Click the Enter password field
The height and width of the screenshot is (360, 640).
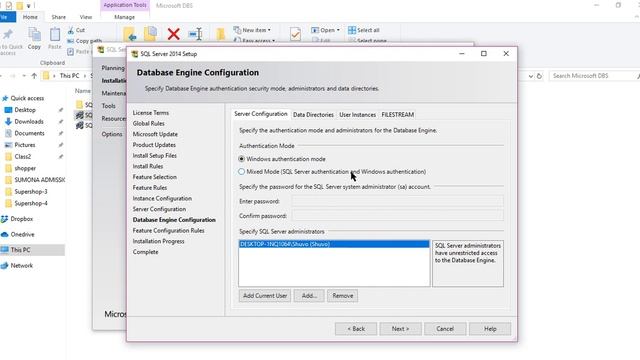398,201
